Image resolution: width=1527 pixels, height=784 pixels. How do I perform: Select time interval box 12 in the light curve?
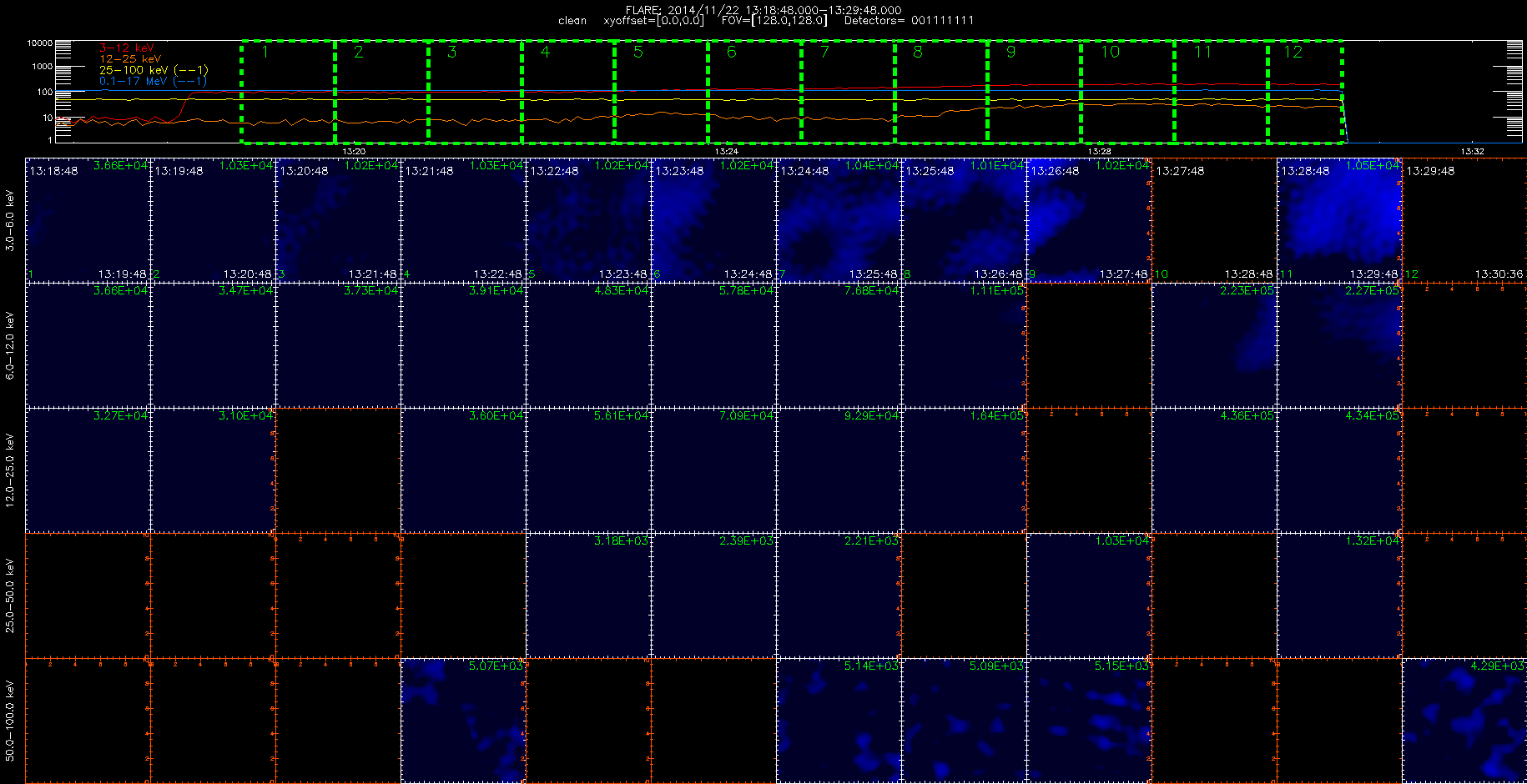click(1306, 92)
